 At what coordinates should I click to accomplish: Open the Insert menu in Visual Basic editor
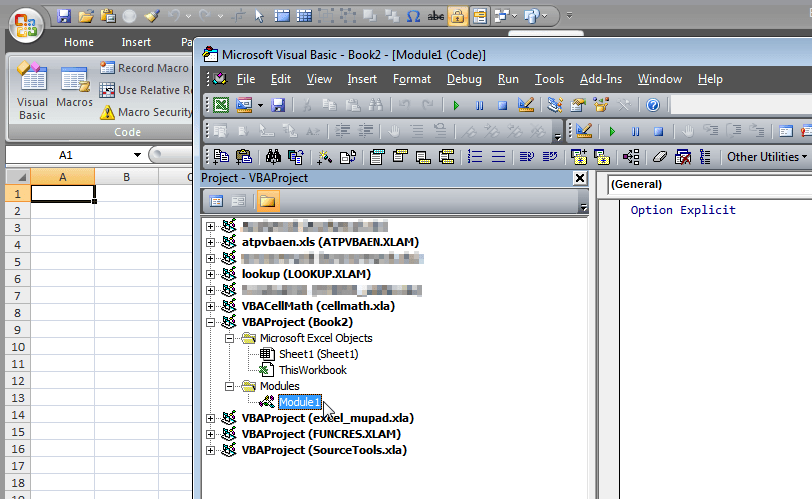(x=362, y=79)
